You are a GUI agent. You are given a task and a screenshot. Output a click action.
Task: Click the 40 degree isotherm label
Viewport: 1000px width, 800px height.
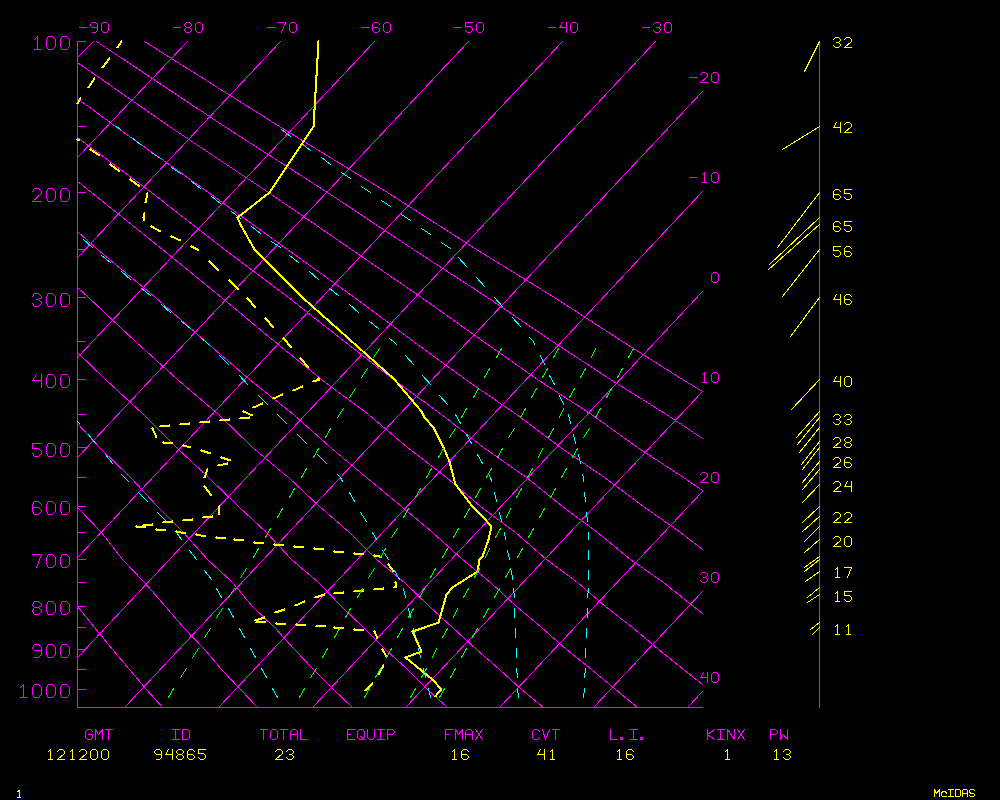click(709, 677)
